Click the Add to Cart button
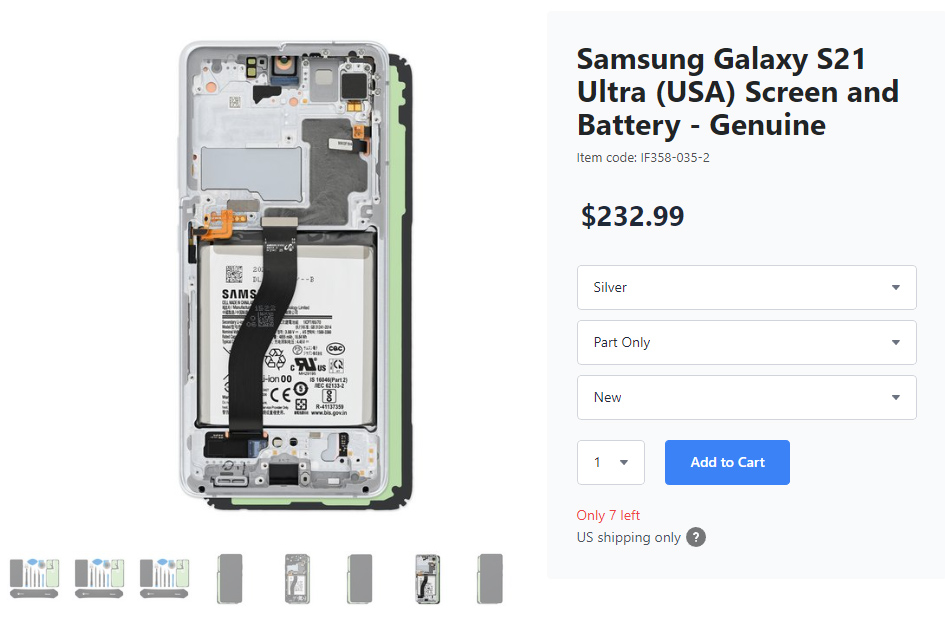Viewport: 945px width, 621px height. coord(727,462)
